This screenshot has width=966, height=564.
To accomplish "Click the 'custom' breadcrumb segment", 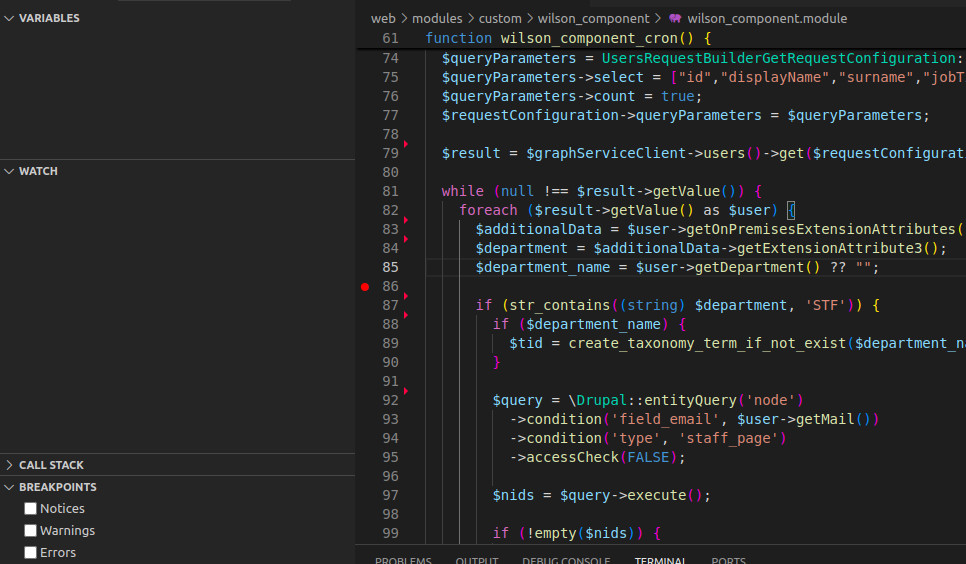I will (x=500, y=18).
